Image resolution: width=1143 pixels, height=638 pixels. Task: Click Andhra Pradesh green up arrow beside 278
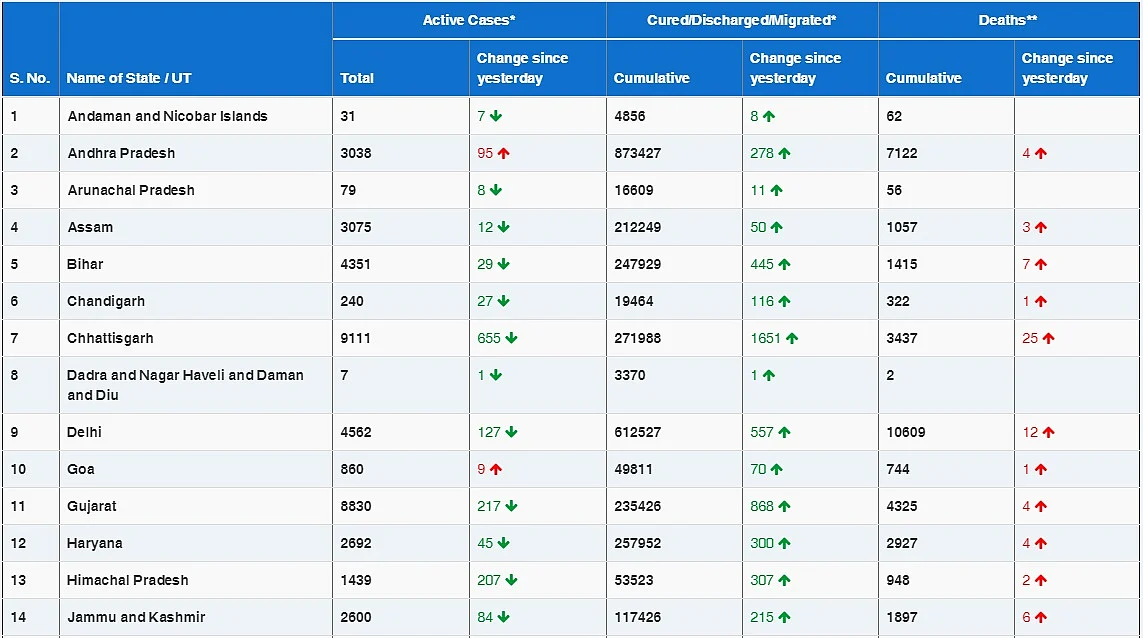784,153
